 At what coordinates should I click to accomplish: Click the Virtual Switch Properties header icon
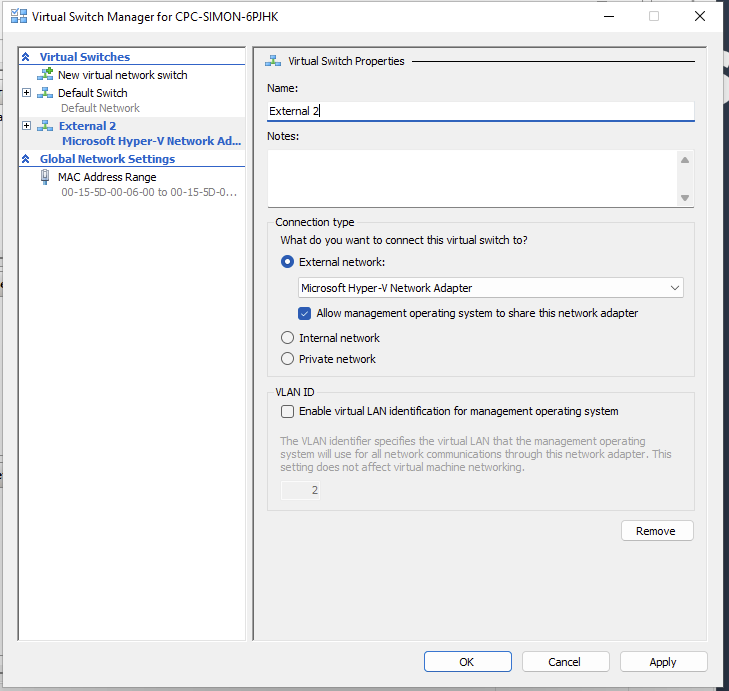273,61
